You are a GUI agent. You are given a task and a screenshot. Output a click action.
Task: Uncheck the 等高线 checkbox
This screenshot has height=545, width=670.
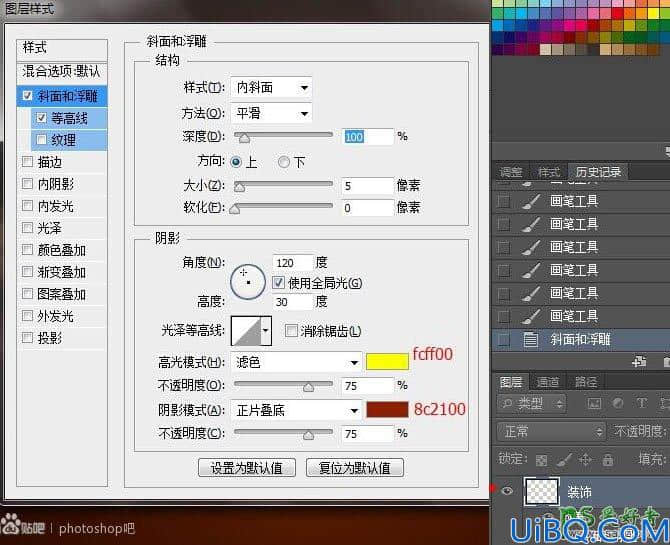pos(41,118)
